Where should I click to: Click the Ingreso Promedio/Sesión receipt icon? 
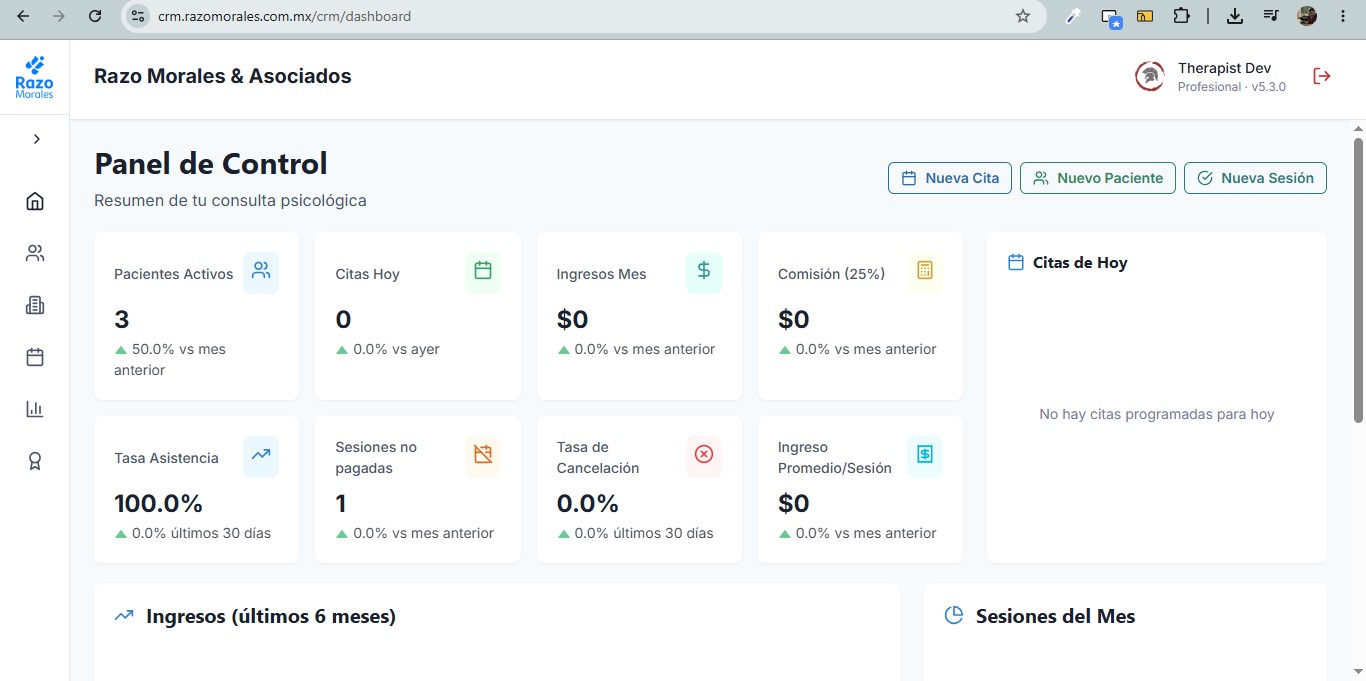click(x=925, y=454)
